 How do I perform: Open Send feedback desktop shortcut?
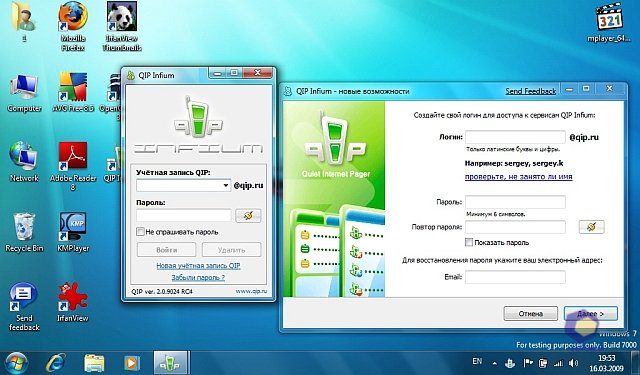pos(24,306)
